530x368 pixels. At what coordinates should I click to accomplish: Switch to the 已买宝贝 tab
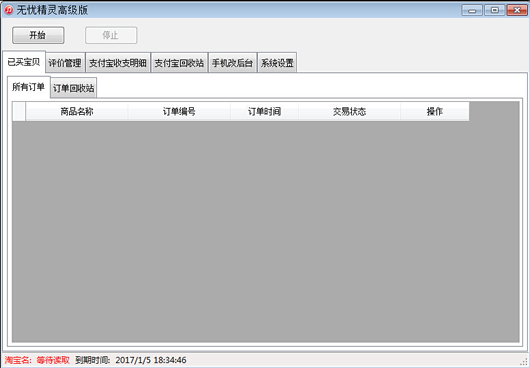coord(24,62)
